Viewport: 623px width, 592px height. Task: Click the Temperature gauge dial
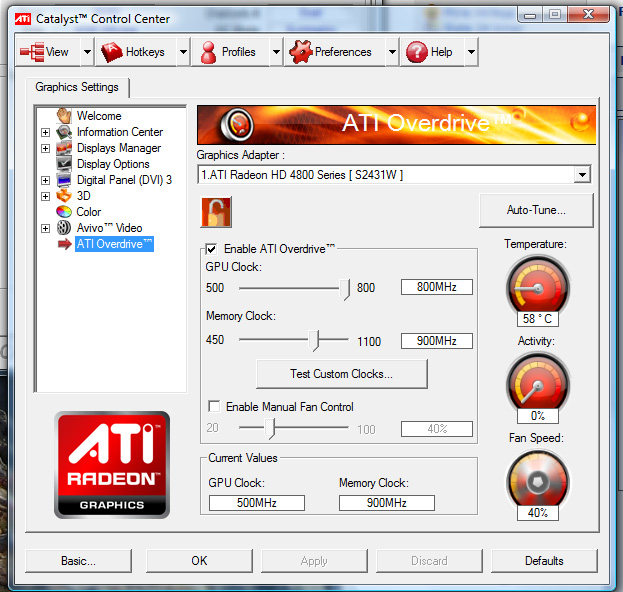pyautogui.click(x=538, y=288)
